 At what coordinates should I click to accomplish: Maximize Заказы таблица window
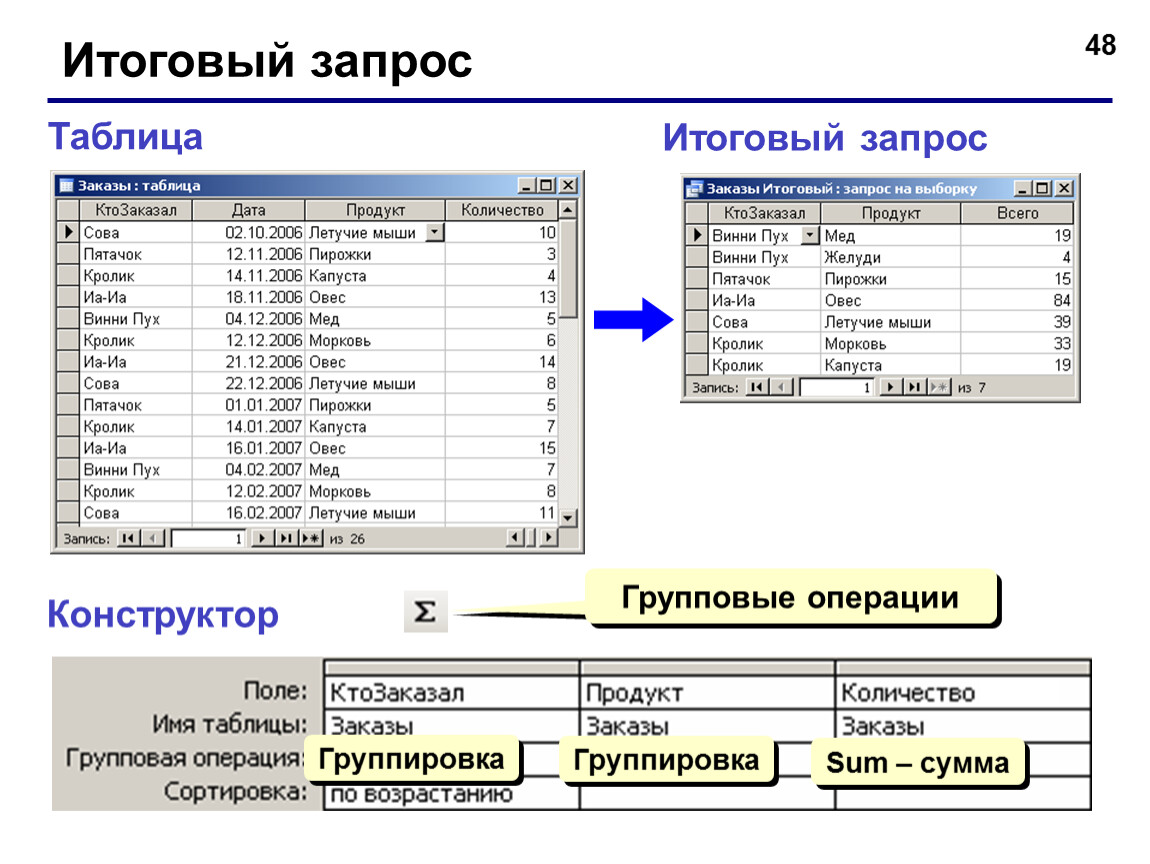pyautogui.click(x=546, y=186)
